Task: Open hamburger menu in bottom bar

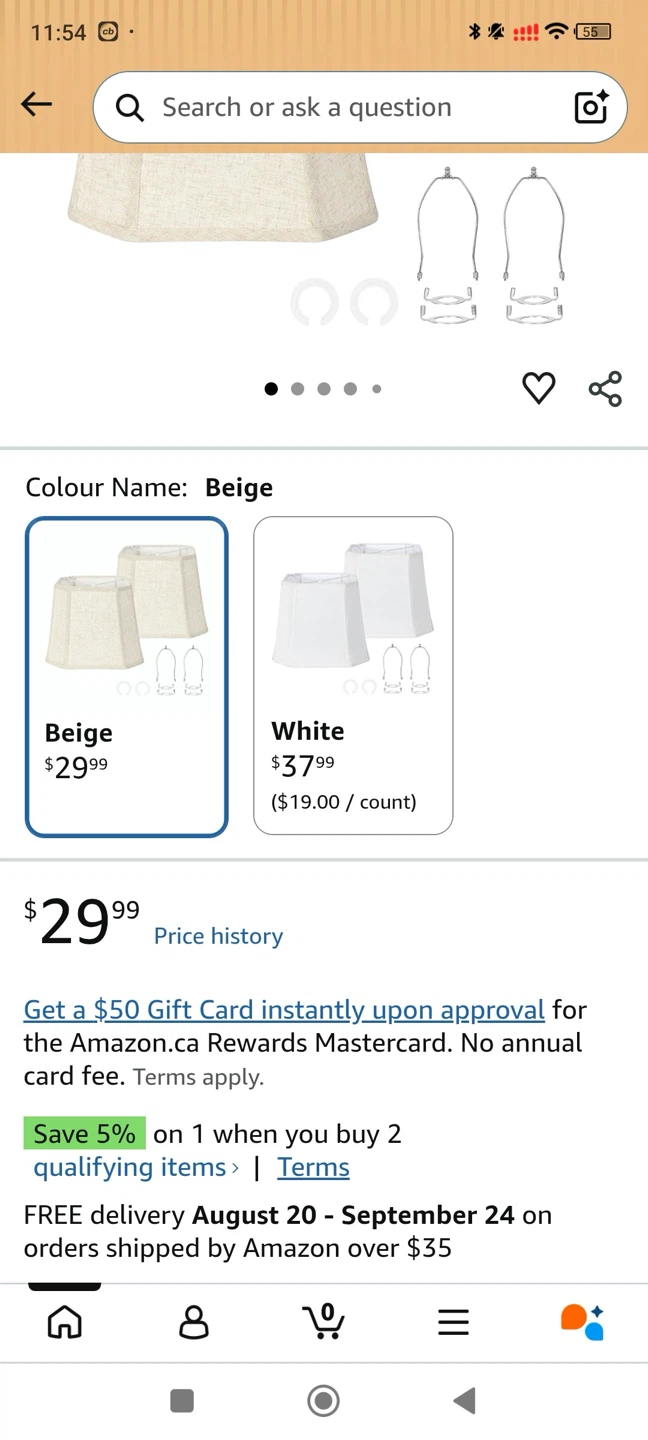Action: tap(453, 1323)
